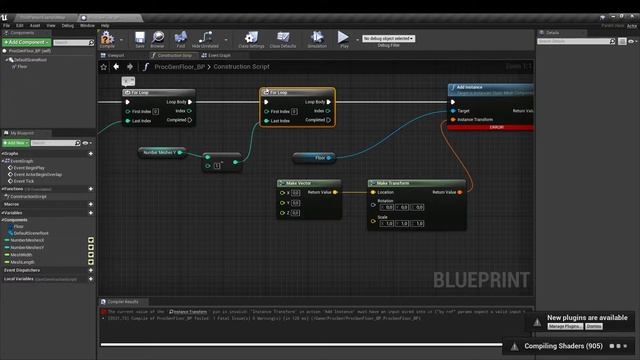Click warning icon in plugins notification
Viewport: 640px width, 360px height.
click(x=537, y=322)
